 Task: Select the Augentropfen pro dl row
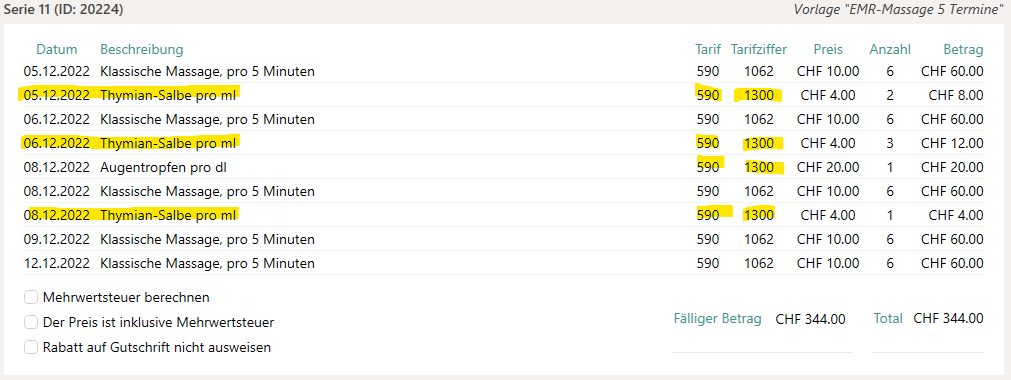point(504,167)
